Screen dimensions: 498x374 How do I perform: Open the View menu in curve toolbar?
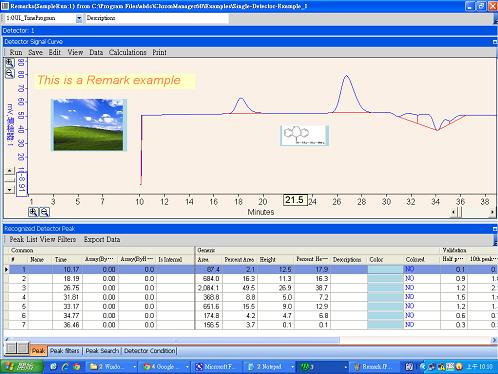(75, 52)
